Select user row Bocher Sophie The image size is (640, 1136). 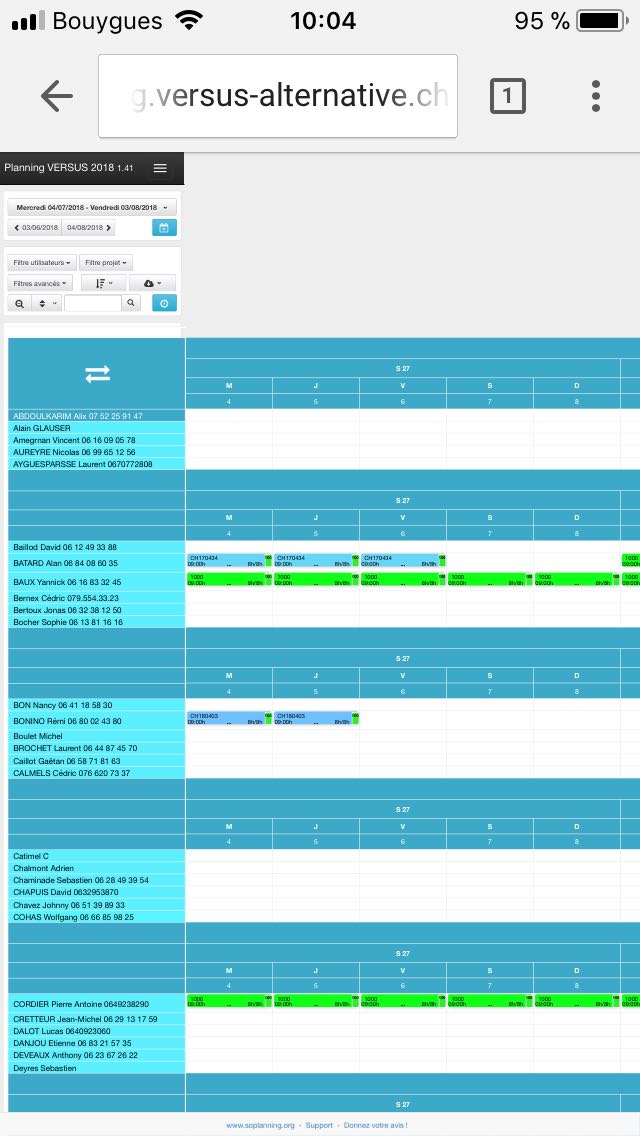pos(96,622)
